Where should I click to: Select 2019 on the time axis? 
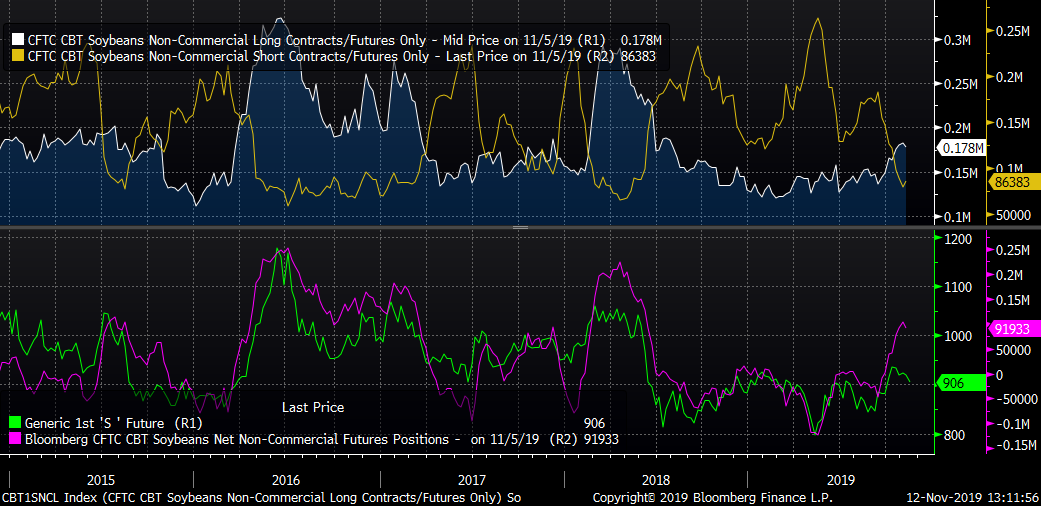(x=840, y=478)
